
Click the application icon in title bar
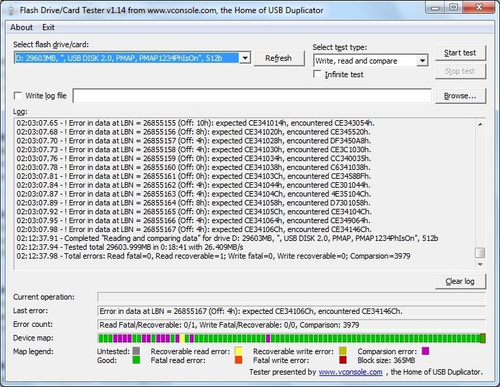10,10
